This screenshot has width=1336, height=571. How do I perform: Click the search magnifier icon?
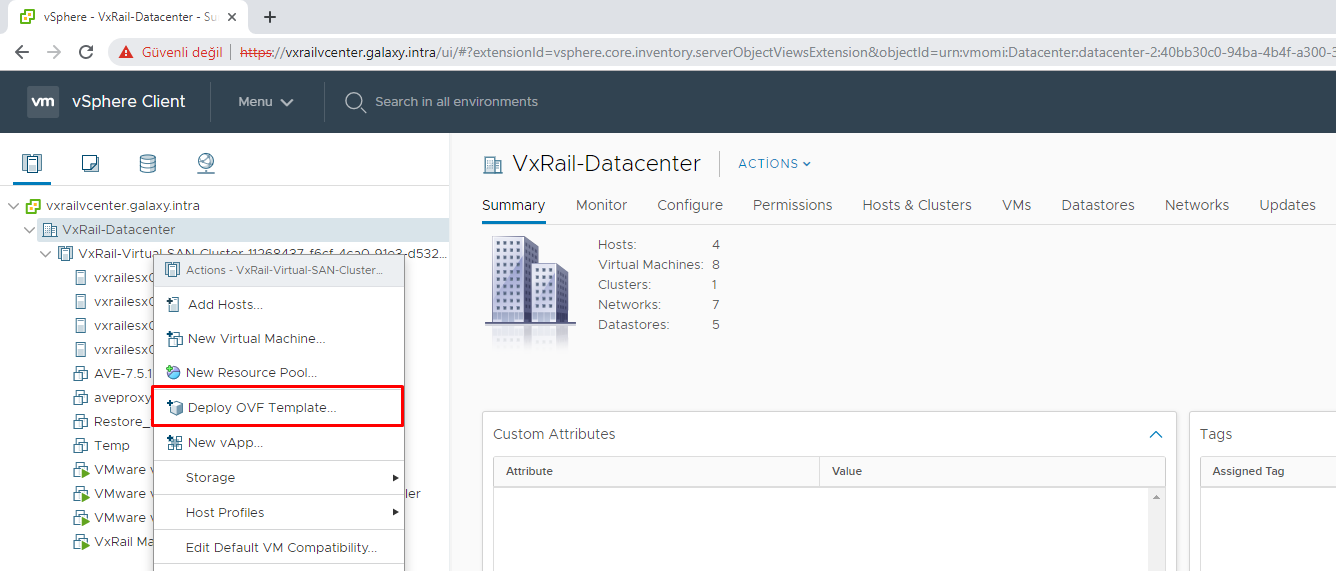click(354, 102)
